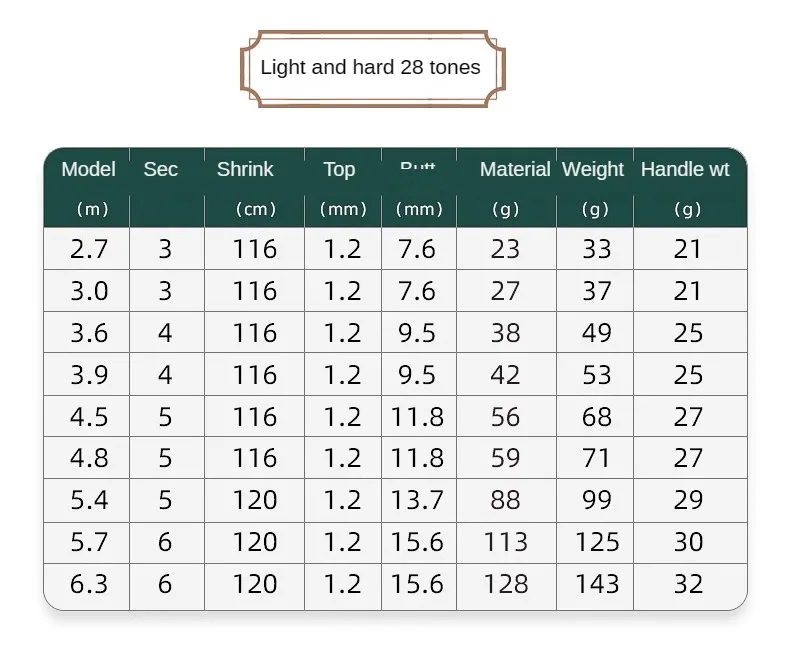Select the weight value 68

click(x=597, y=416)
